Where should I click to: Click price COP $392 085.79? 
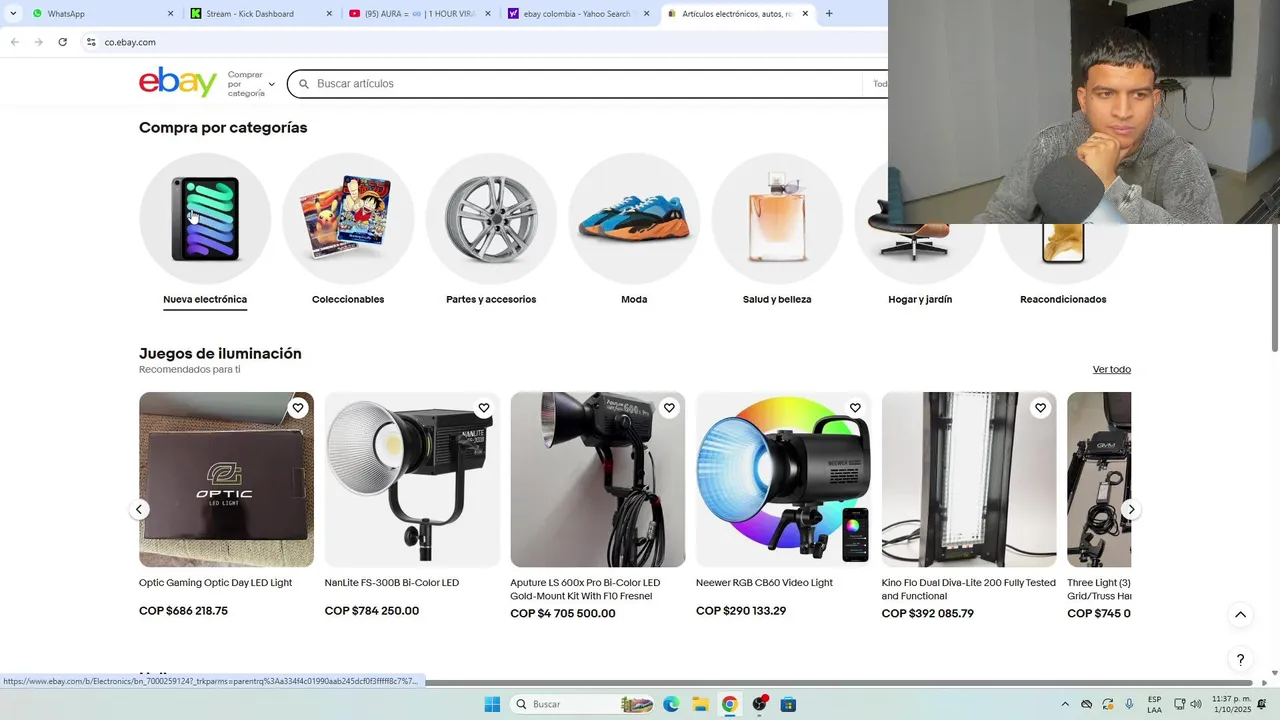(928, 614)
